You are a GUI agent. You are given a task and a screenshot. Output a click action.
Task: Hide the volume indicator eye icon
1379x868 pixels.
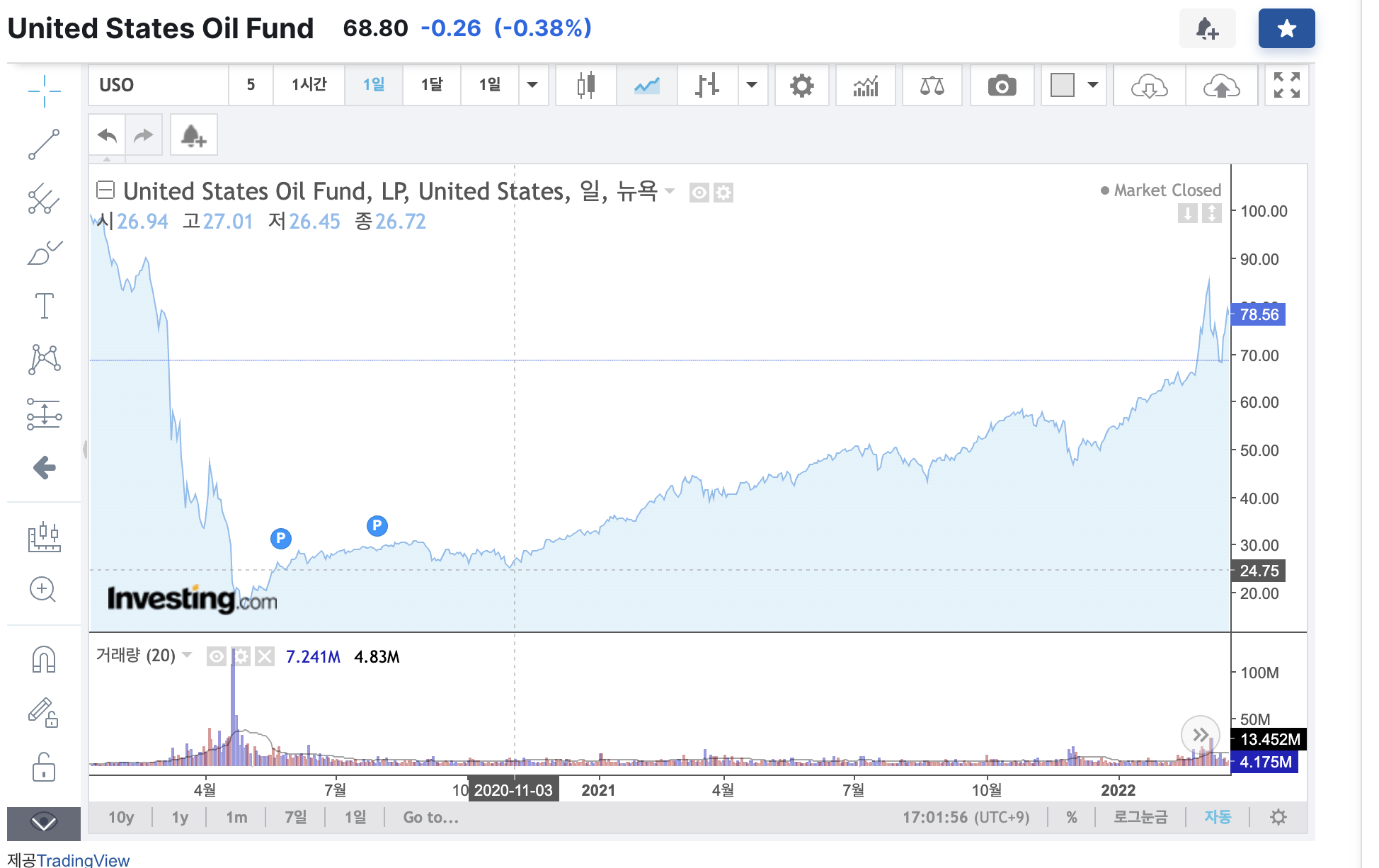[217, 657]
